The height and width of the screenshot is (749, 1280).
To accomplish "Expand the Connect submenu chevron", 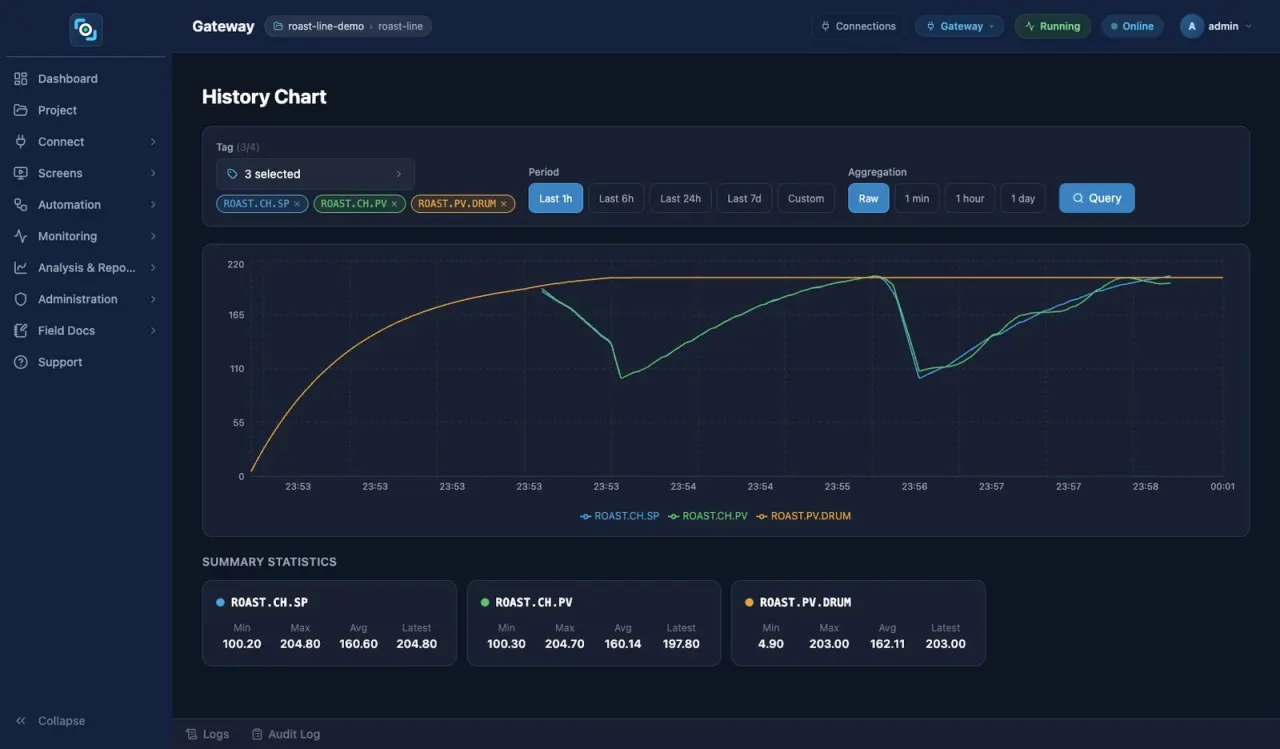I will tap(153, 142).
